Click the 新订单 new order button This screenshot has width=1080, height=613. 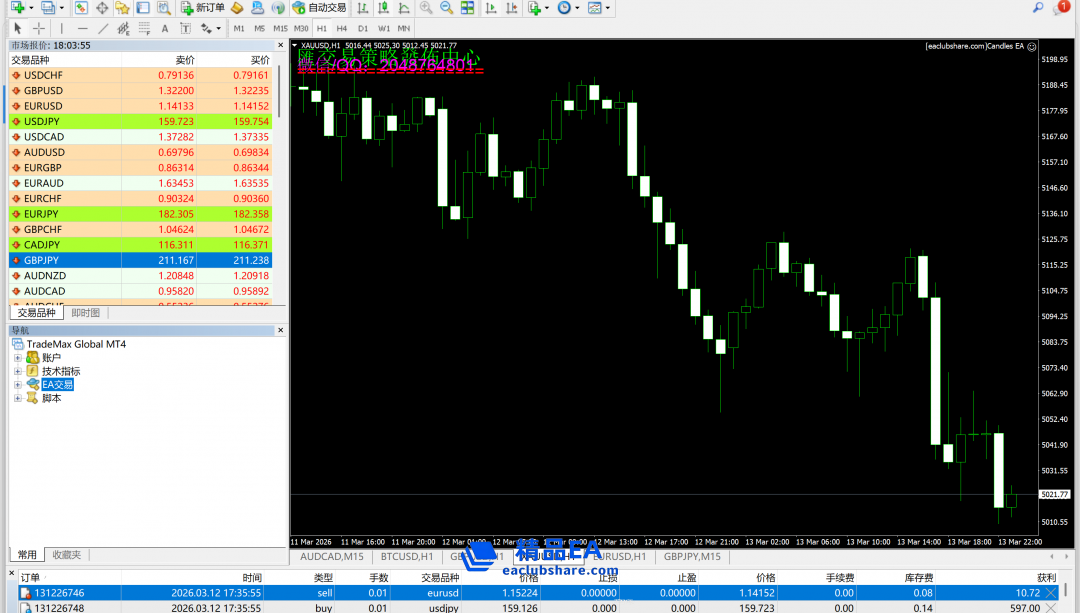click(x=202, y=8)
